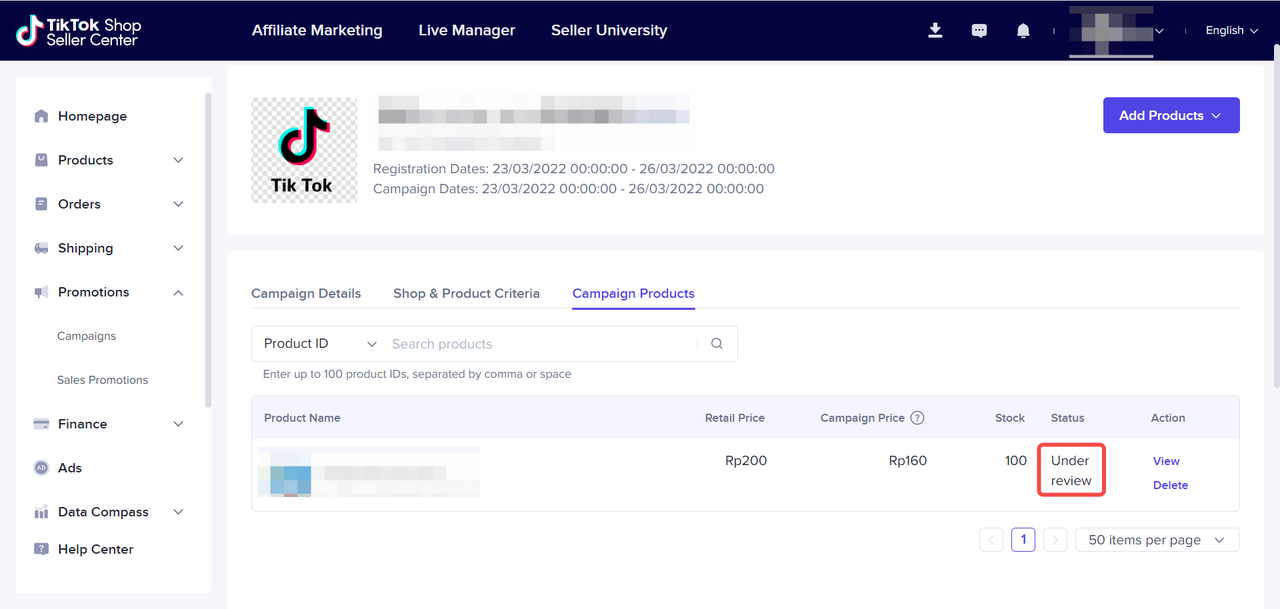Open Ads in the sidebar
Screen dimensions: 1280x609
pyautogui.click(x=70, y=468)
